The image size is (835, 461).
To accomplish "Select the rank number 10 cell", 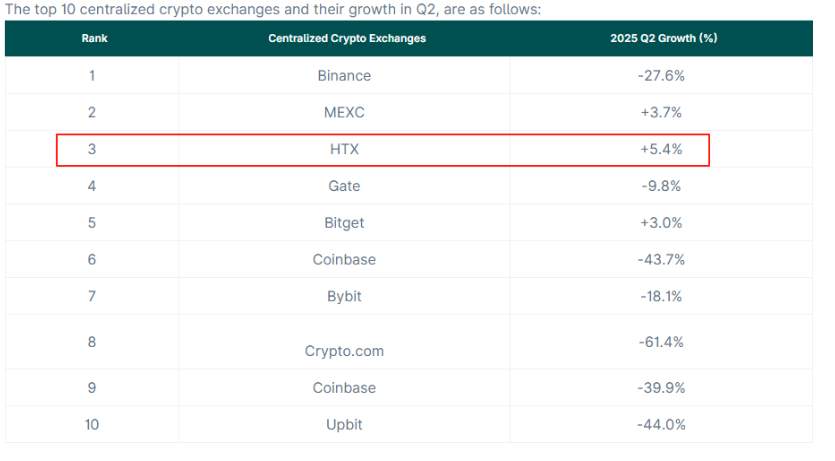I will (92, 425).
